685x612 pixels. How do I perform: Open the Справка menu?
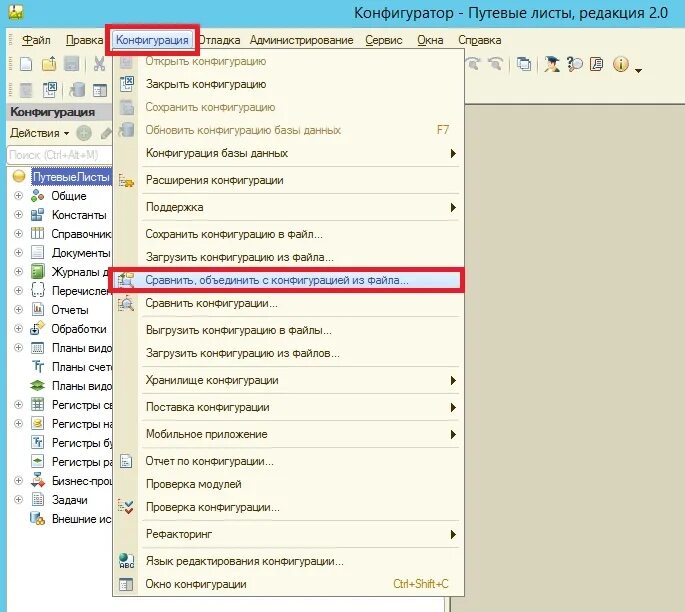click(479, 40)
